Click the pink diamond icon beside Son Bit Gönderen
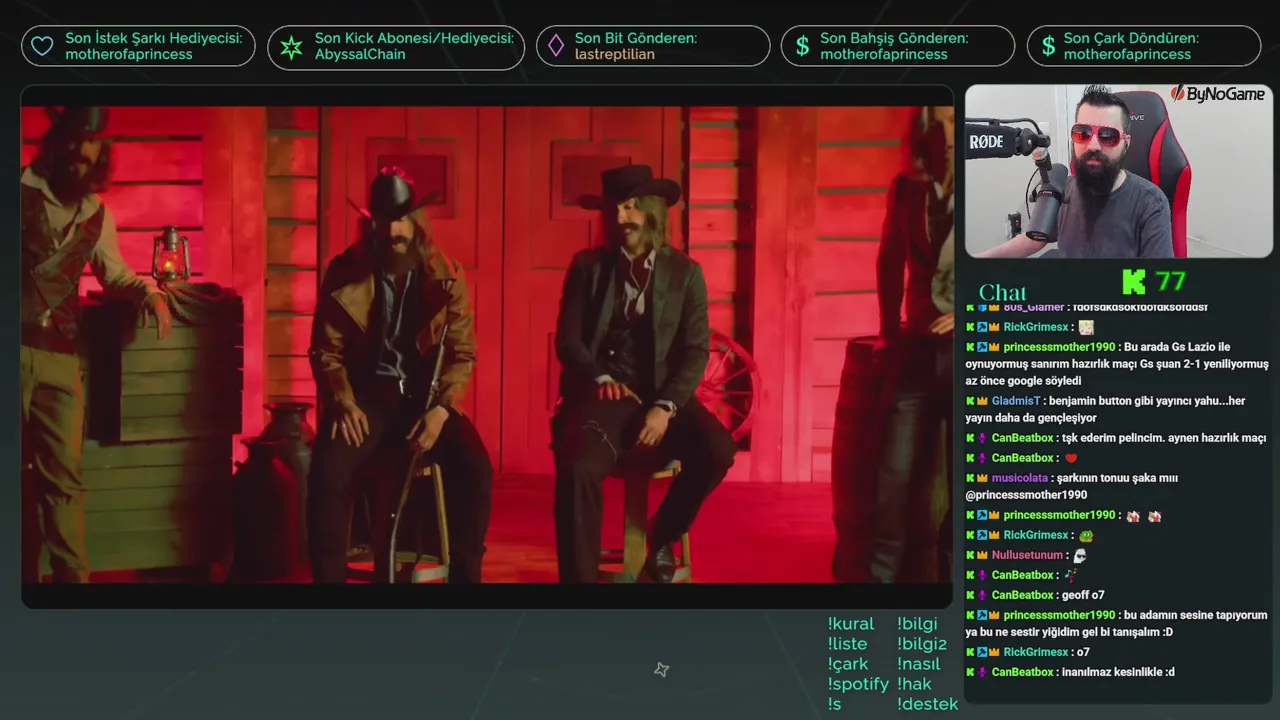 point(555,46)
